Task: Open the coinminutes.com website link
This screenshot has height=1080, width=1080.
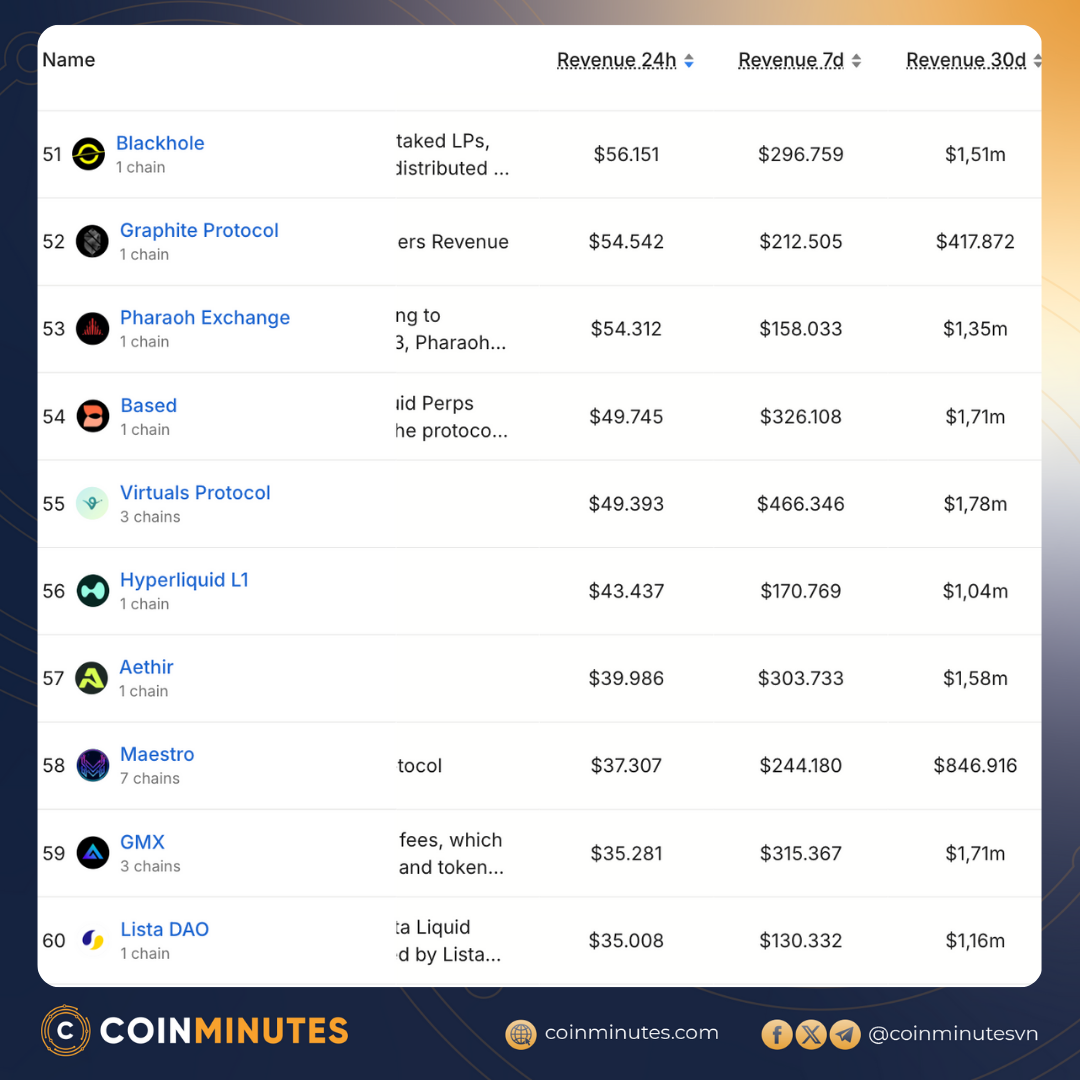Action: [630, 1034]
